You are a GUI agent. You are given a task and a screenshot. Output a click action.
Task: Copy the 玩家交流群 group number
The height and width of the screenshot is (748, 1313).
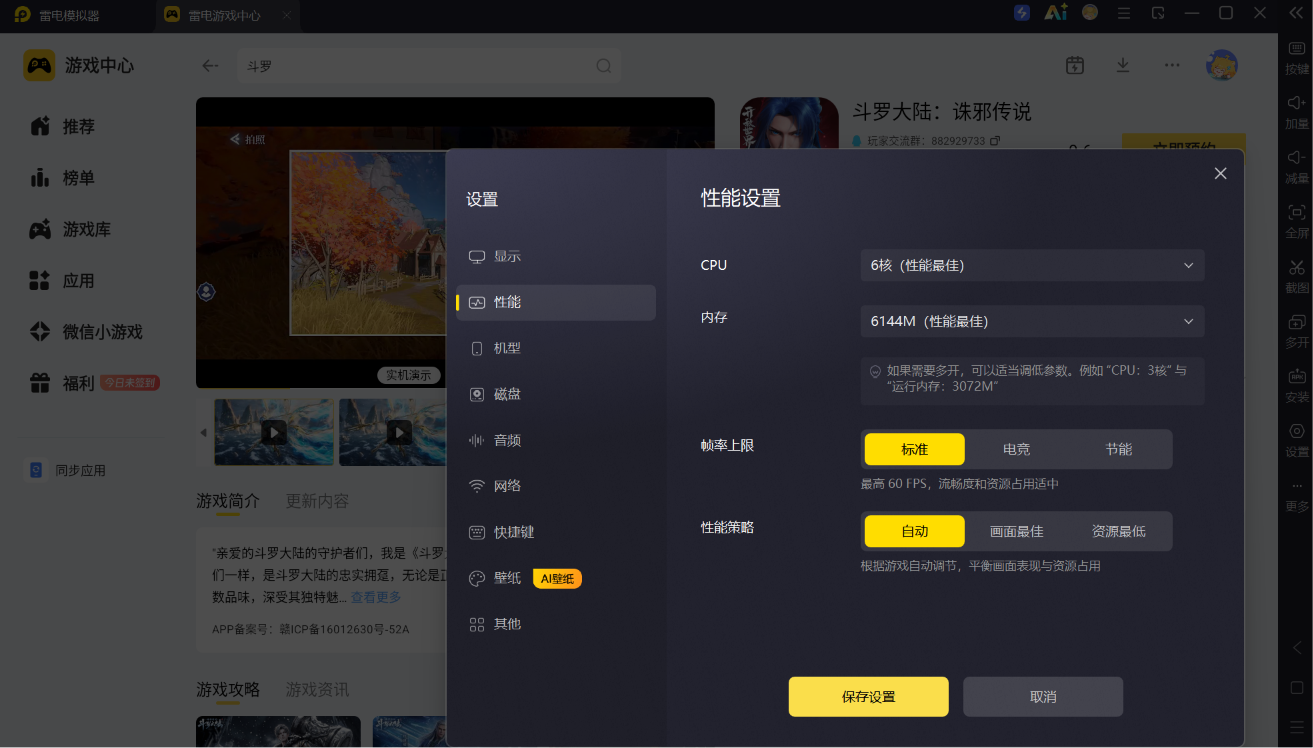995,141
